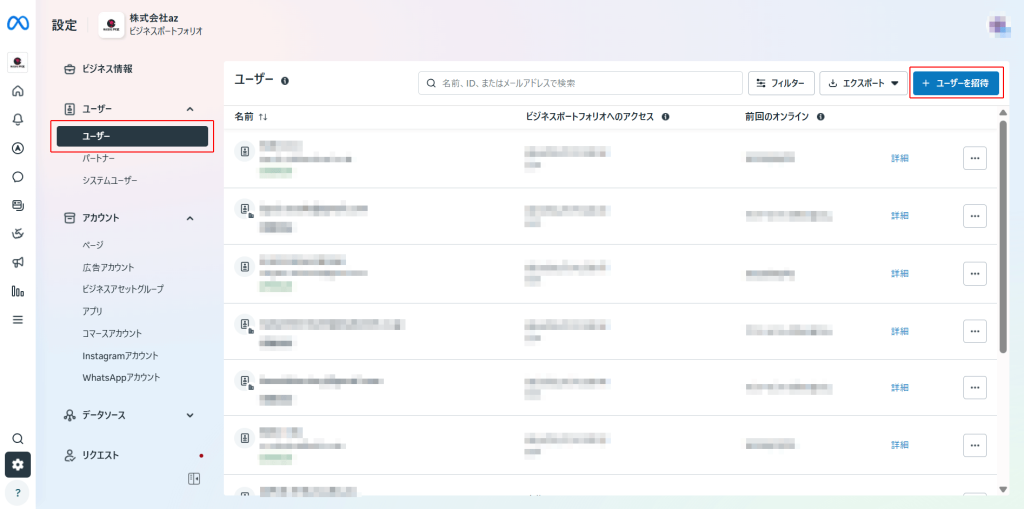Open notifications bell icon
Screen dimensions: 1024x509
click(17, 119)
